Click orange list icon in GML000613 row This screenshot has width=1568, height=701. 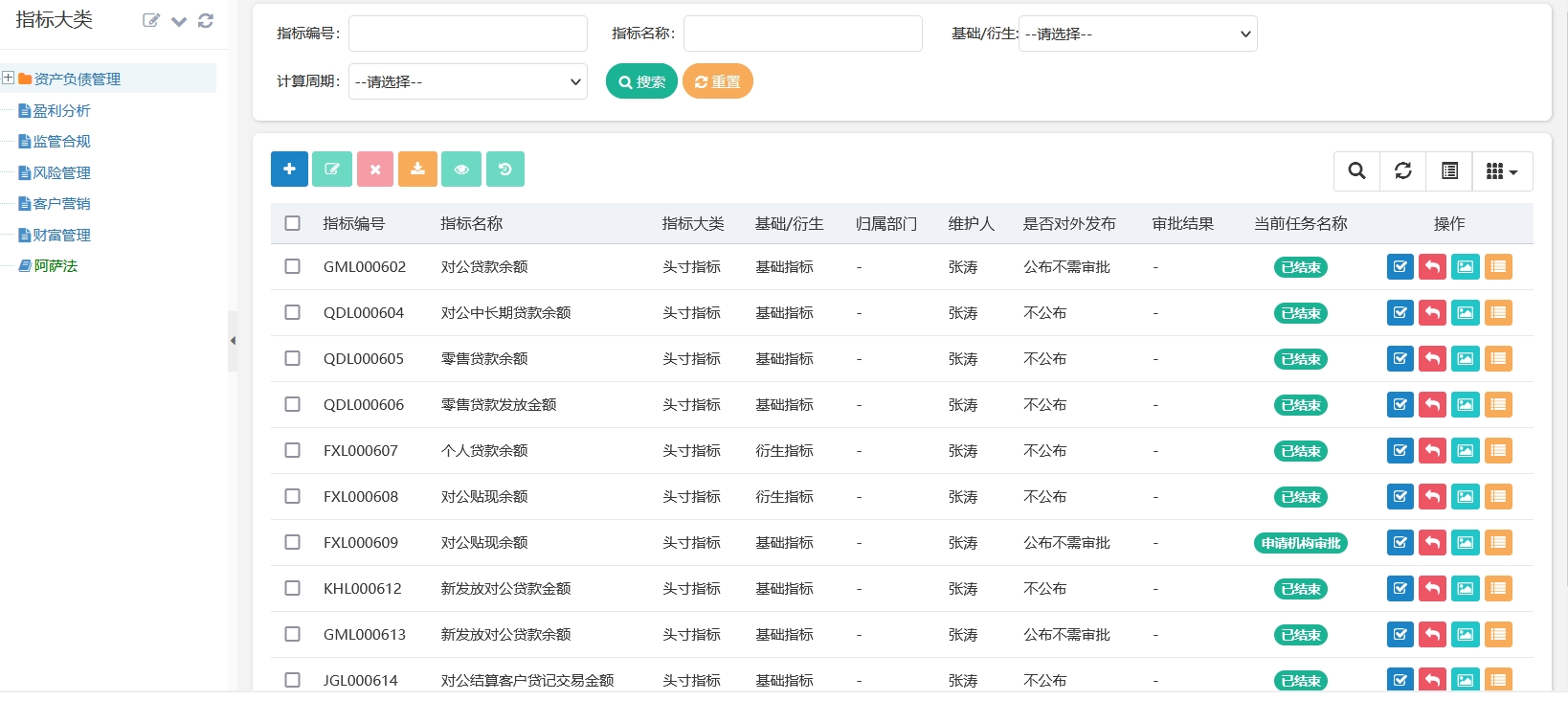pyautogui.click(x=1498, y=635)
